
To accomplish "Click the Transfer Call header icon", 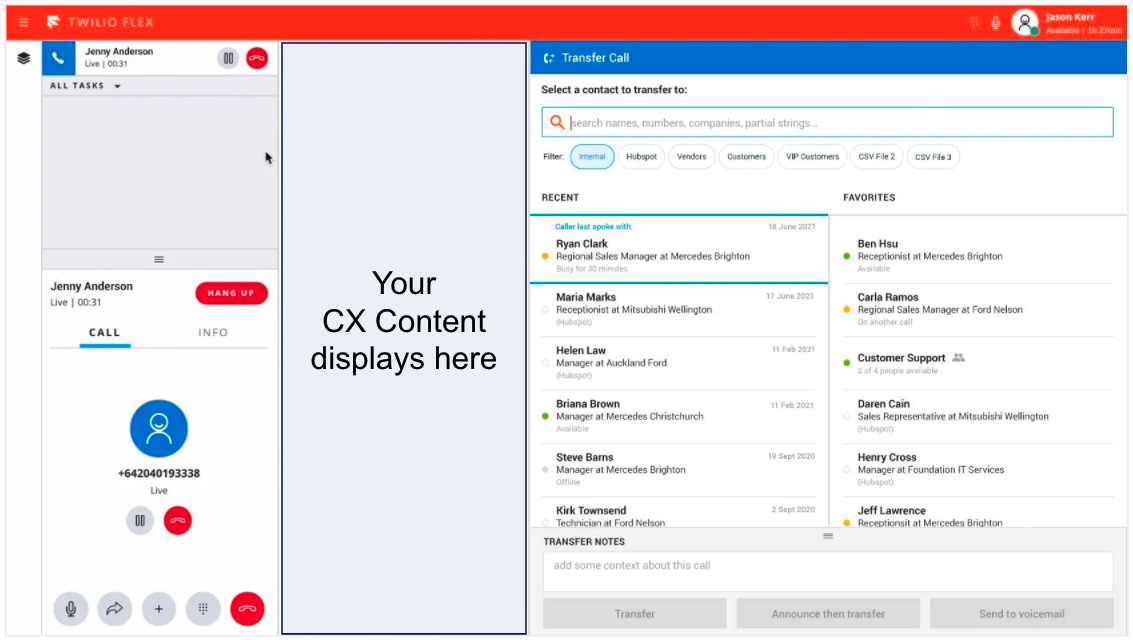I will point(549,58).
